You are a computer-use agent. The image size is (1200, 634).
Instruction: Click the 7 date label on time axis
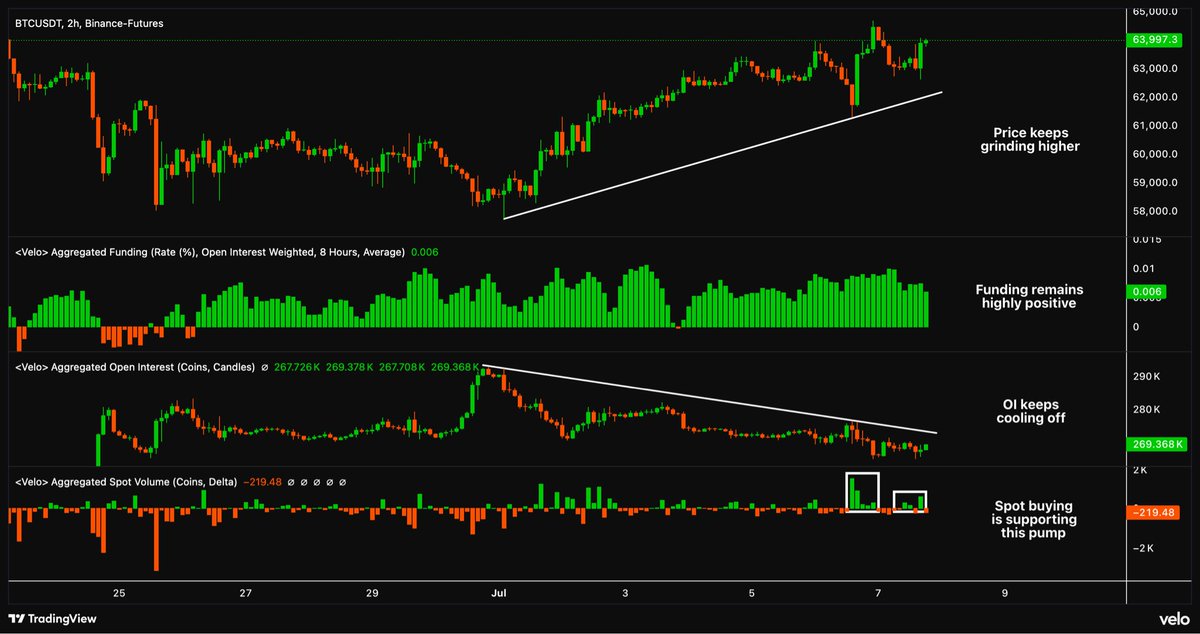coord(877,593)
